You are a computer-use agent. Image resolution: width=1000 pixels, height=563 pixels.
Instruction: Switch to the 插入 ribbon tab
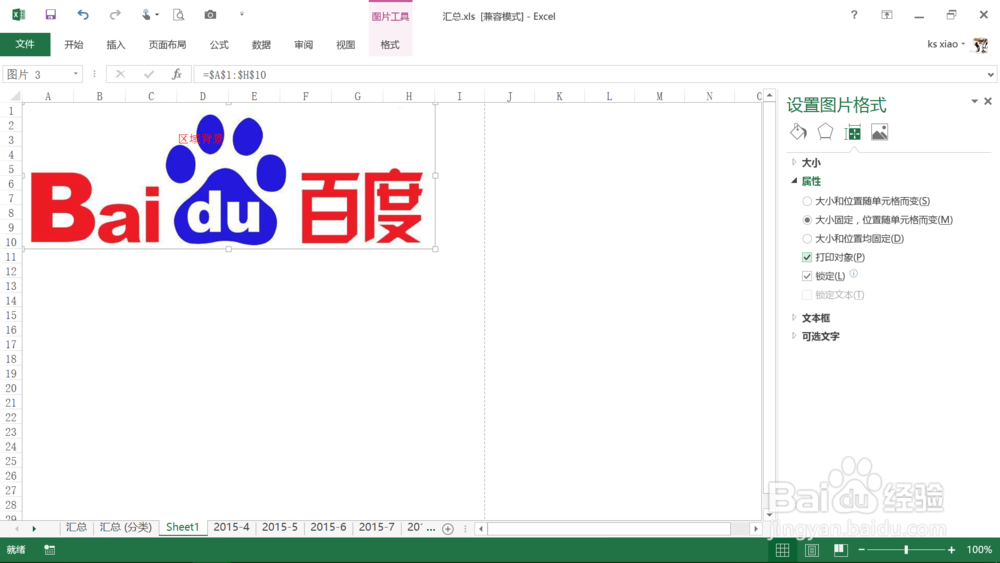pyautogui.click(x=116, y=45)
